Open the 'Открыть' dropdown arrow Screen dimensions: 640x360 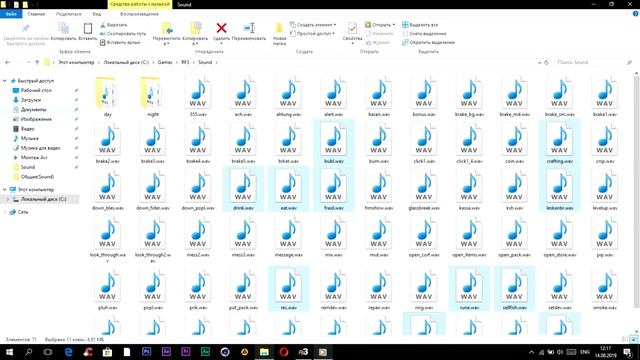394,25
